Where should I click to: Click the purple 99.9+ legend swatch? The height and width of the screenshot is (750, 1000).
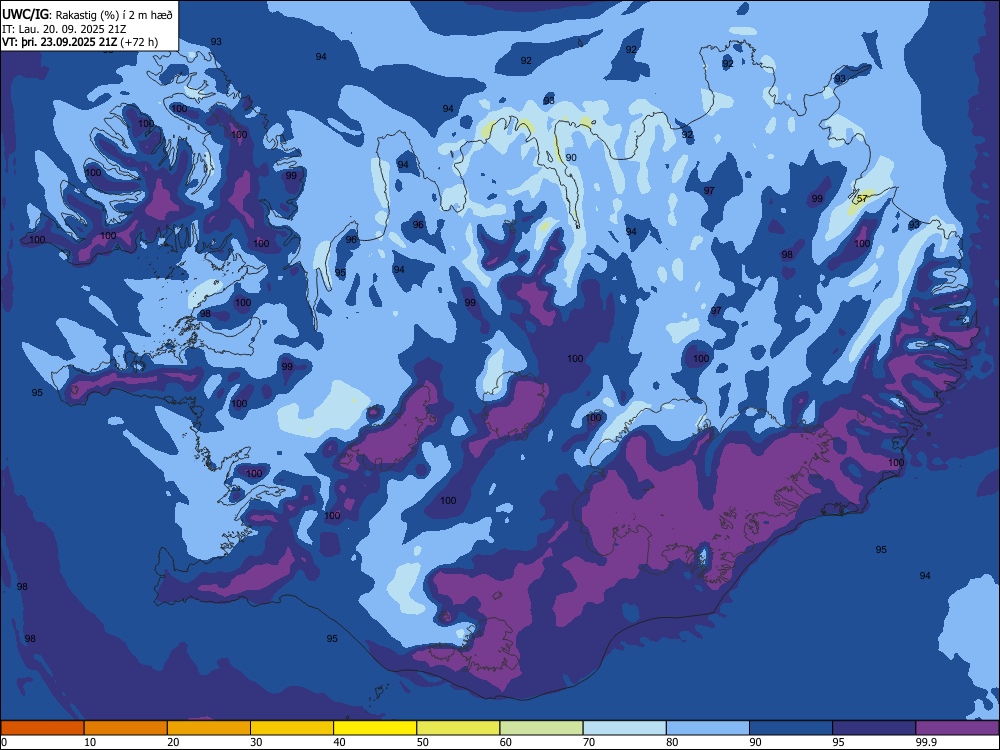957,728
